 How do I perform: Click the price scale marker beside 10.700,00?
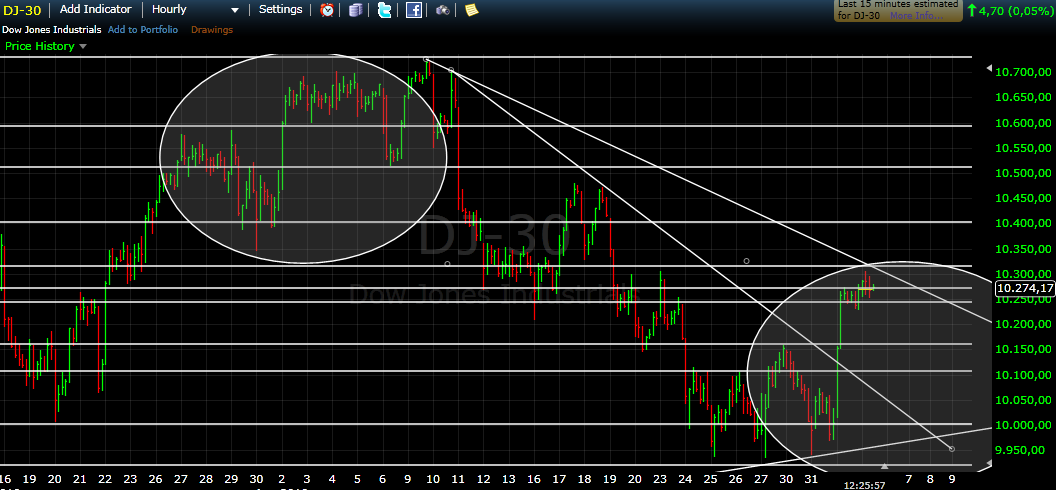[989, 68]
